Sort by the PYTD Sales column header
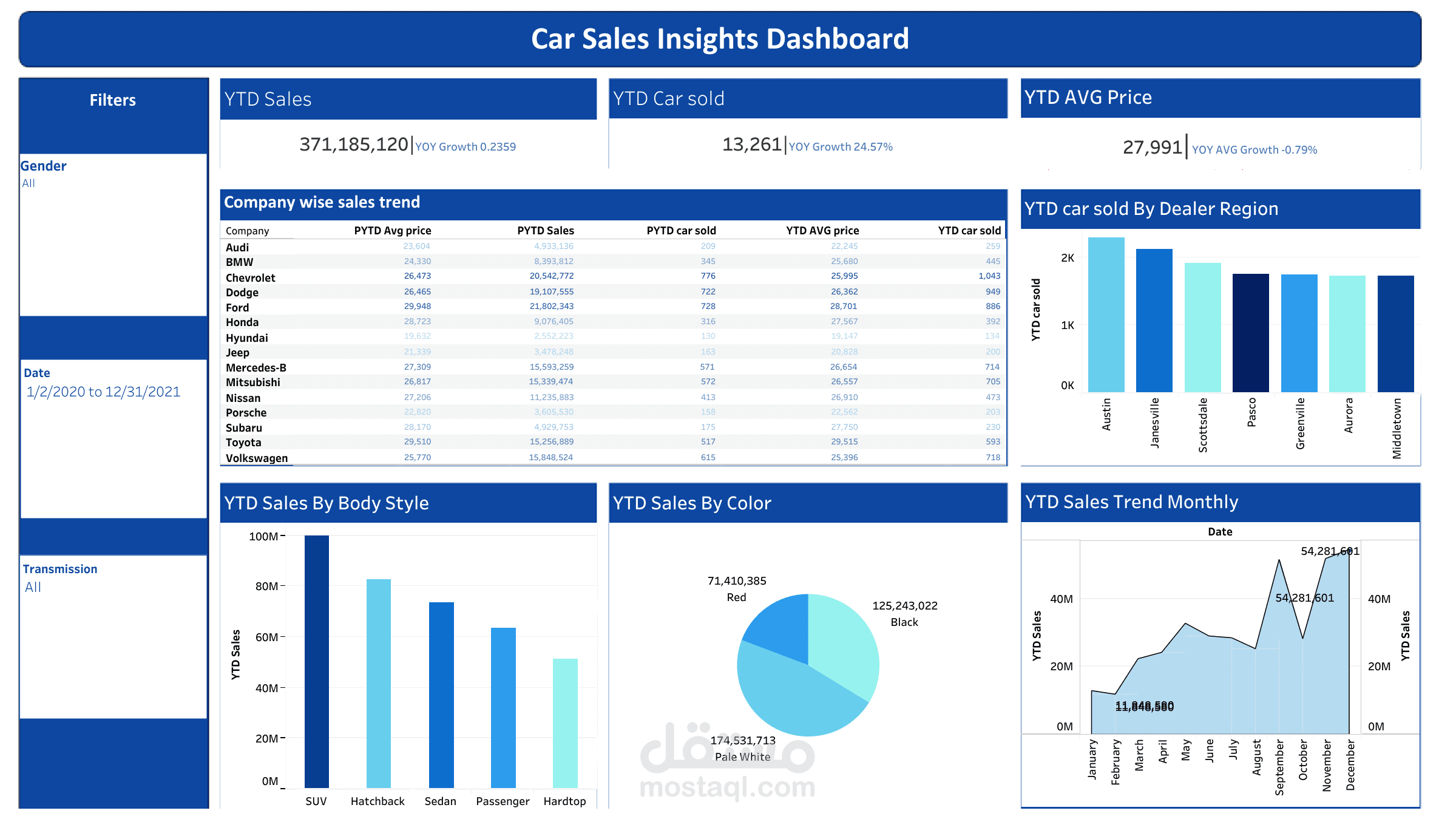1456x819 pixels. 546,231
